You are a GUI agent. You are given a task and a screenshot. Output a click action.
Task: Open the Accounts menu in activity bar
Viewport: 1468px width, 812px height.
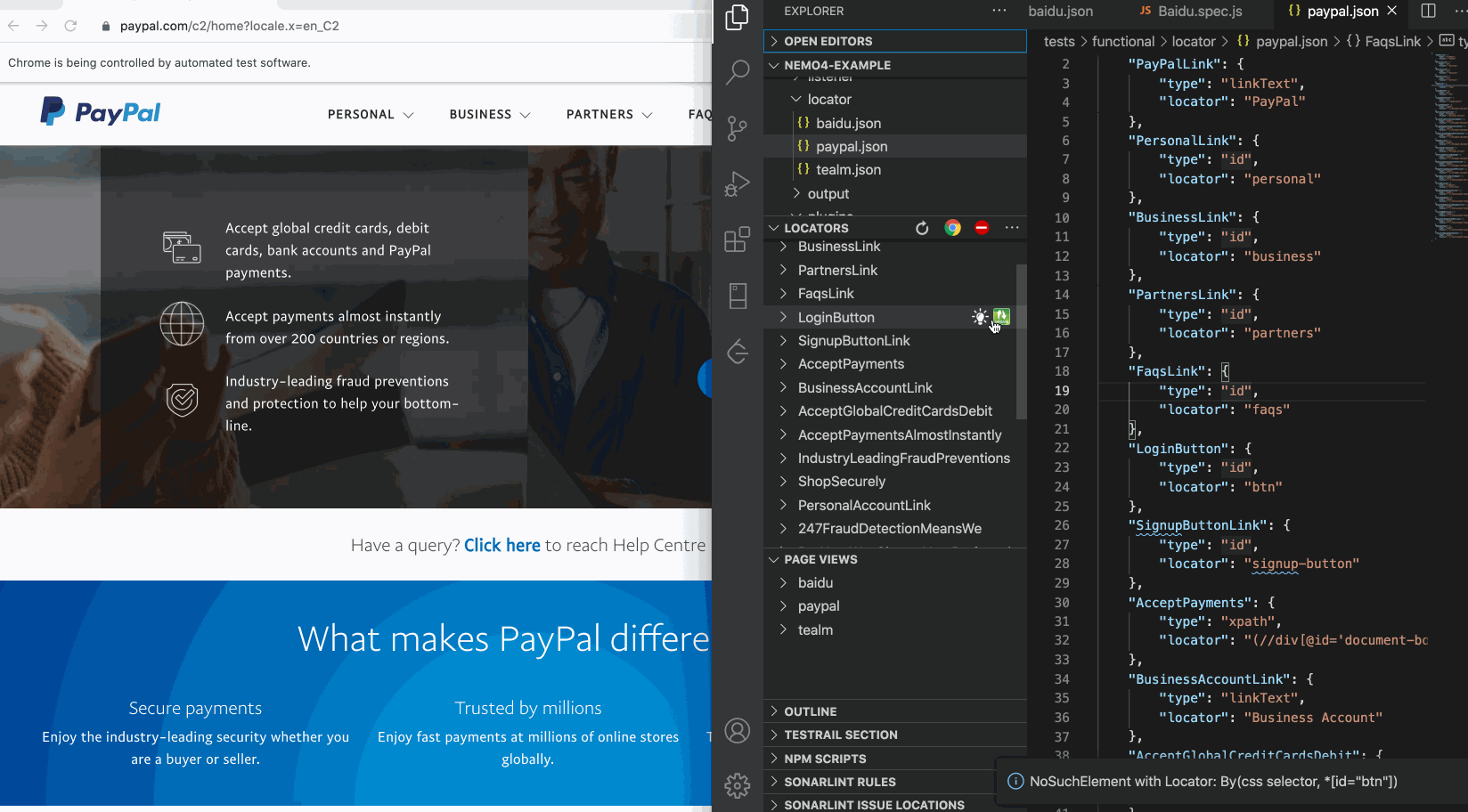(x=738, y=731)
